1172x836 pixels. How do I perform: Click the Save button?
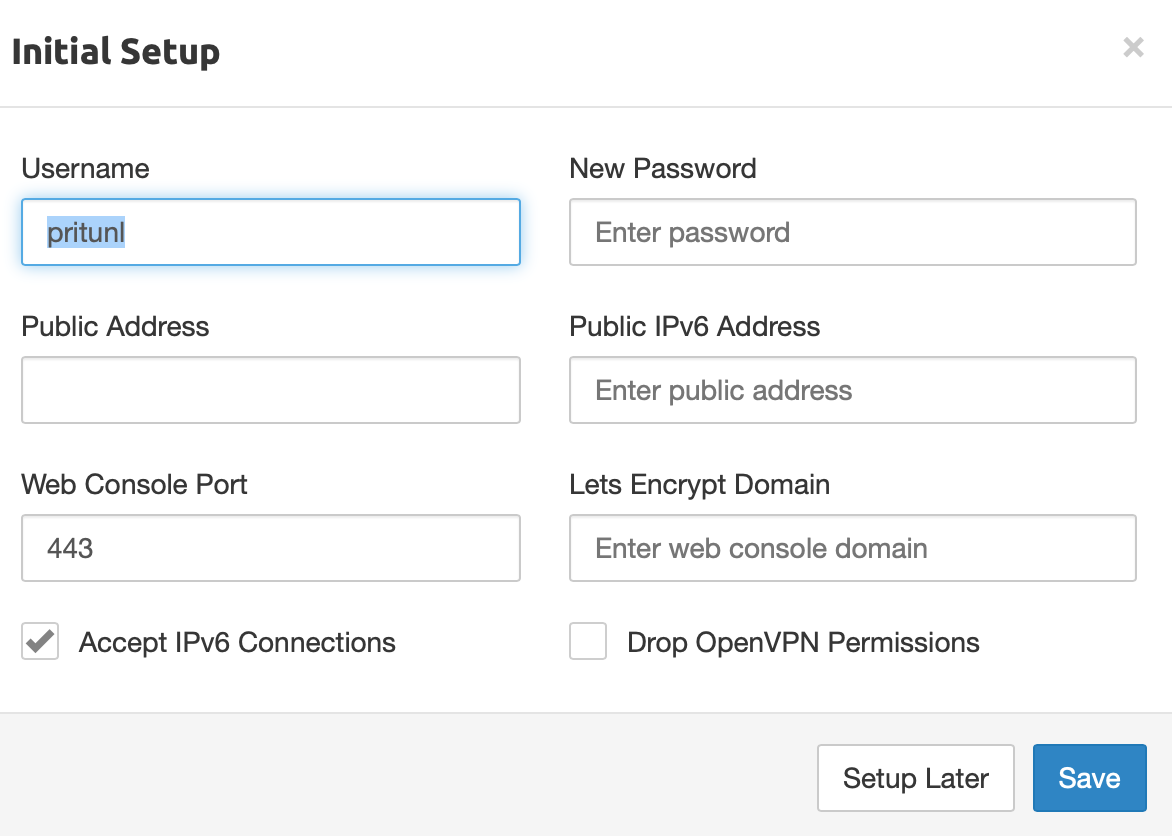(1089, 778)
